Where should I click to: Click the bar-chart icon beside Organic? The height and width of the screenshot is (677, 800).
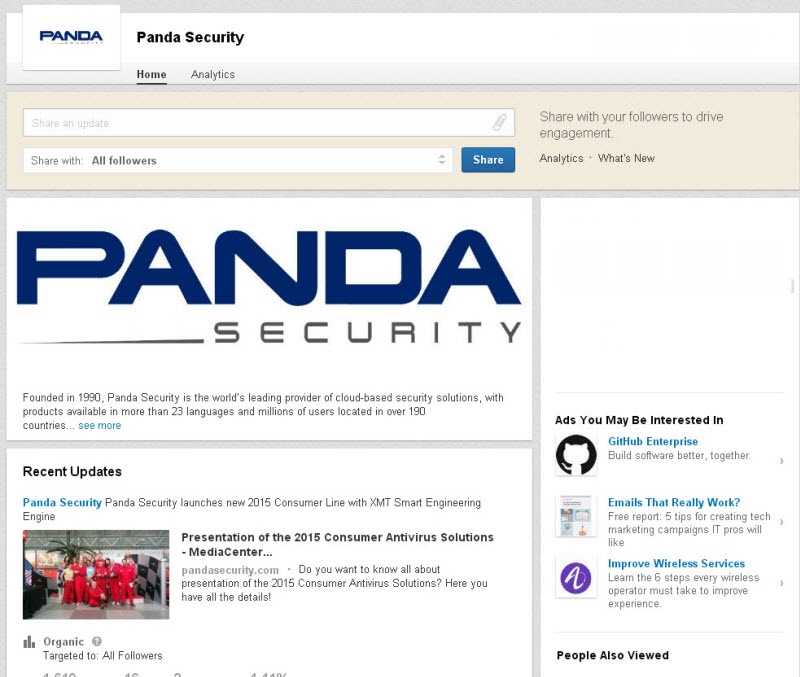[30, 641]
